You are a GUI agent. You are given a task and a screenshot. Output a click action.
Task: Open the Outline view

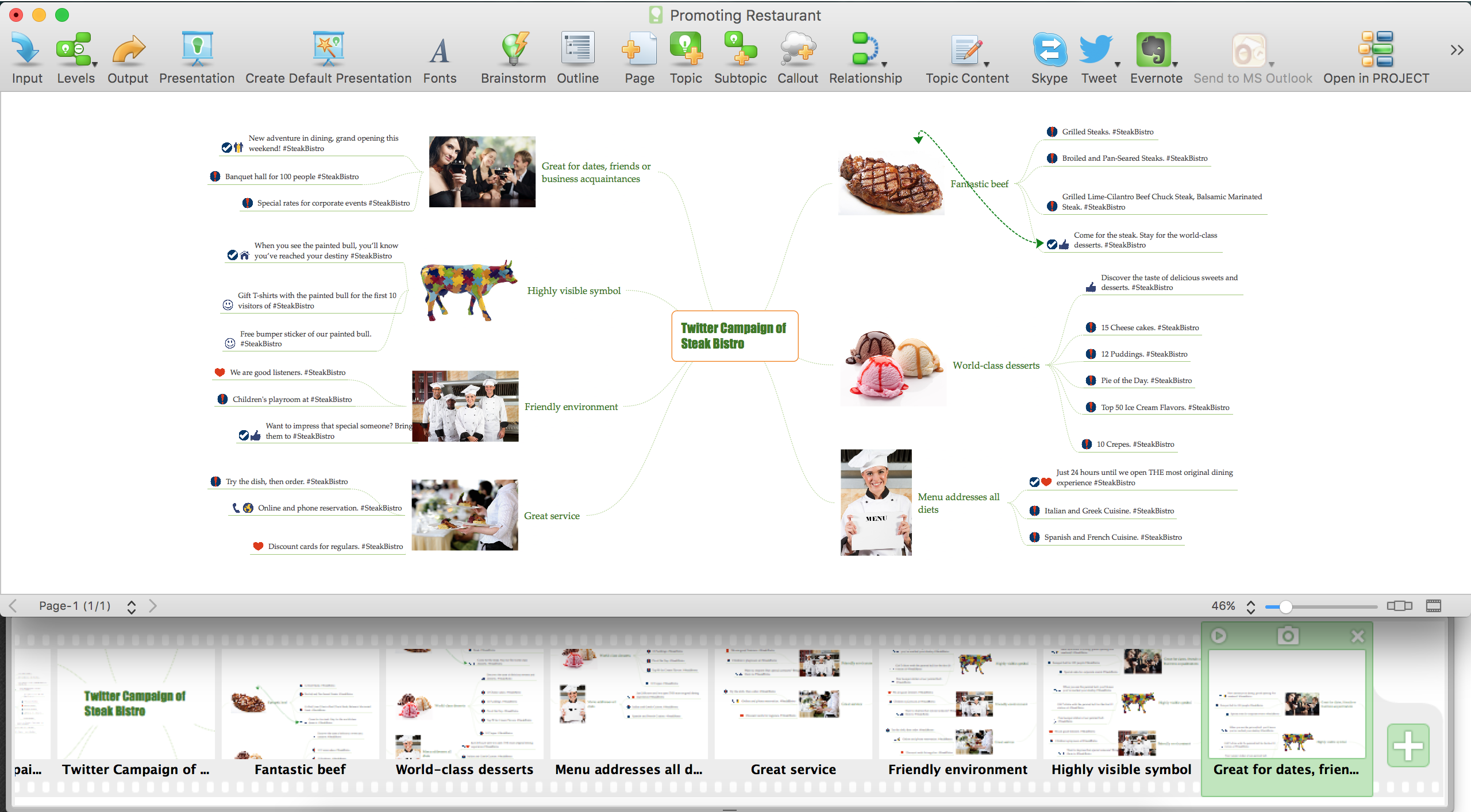[577, 50]
